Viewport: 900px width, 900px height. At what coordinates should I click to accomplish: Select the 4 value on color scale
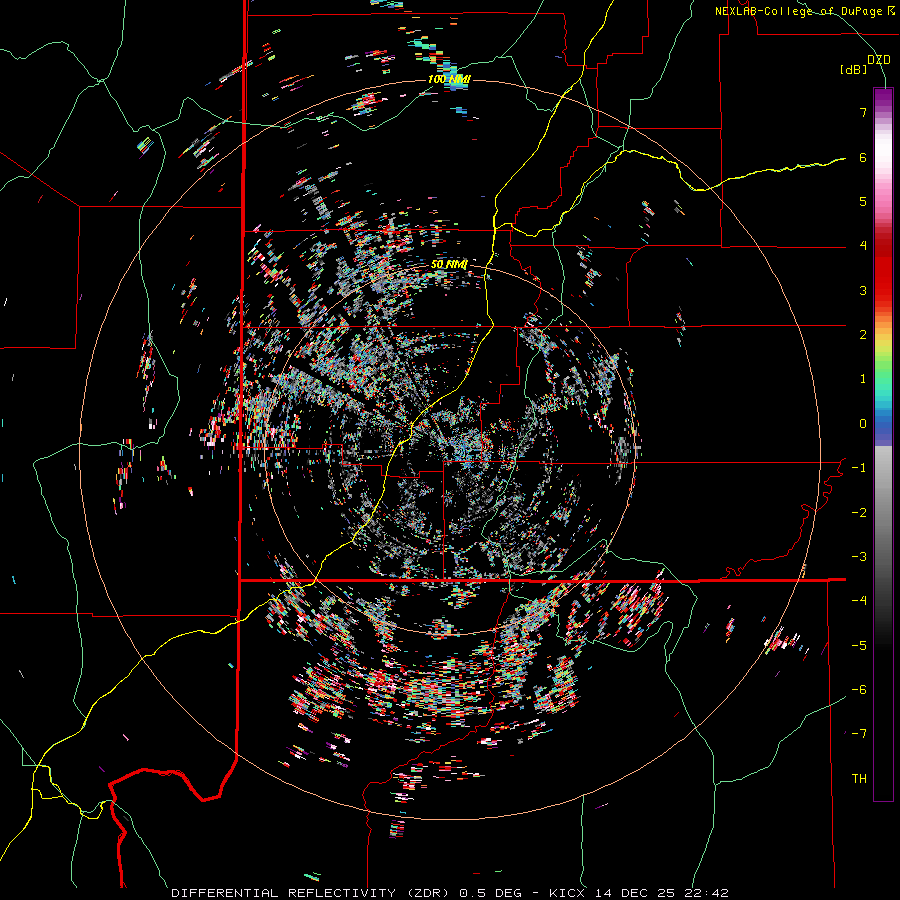[x=863, y=246]
